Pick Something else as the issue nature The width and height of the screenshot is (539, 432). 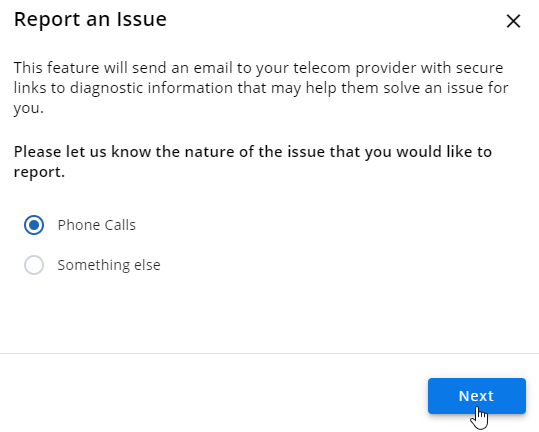(34, 265)
